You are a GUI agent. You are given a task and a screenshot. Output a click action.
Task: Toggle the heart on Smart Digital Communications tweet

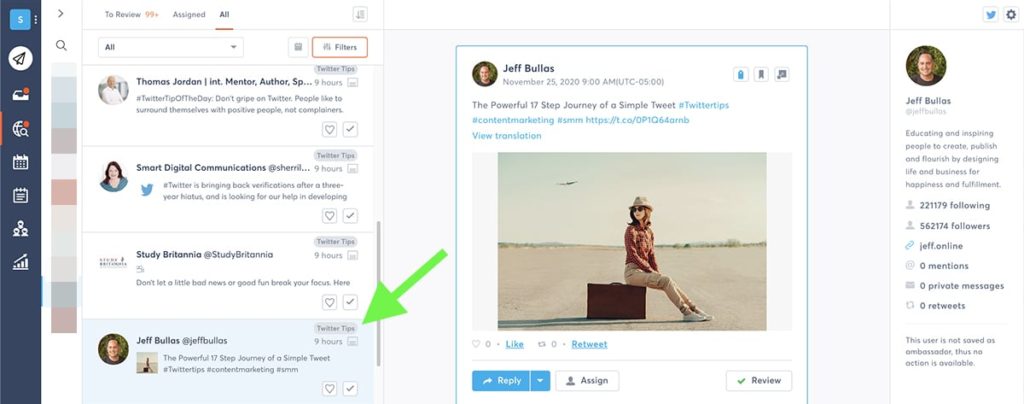tap(329, 216)
